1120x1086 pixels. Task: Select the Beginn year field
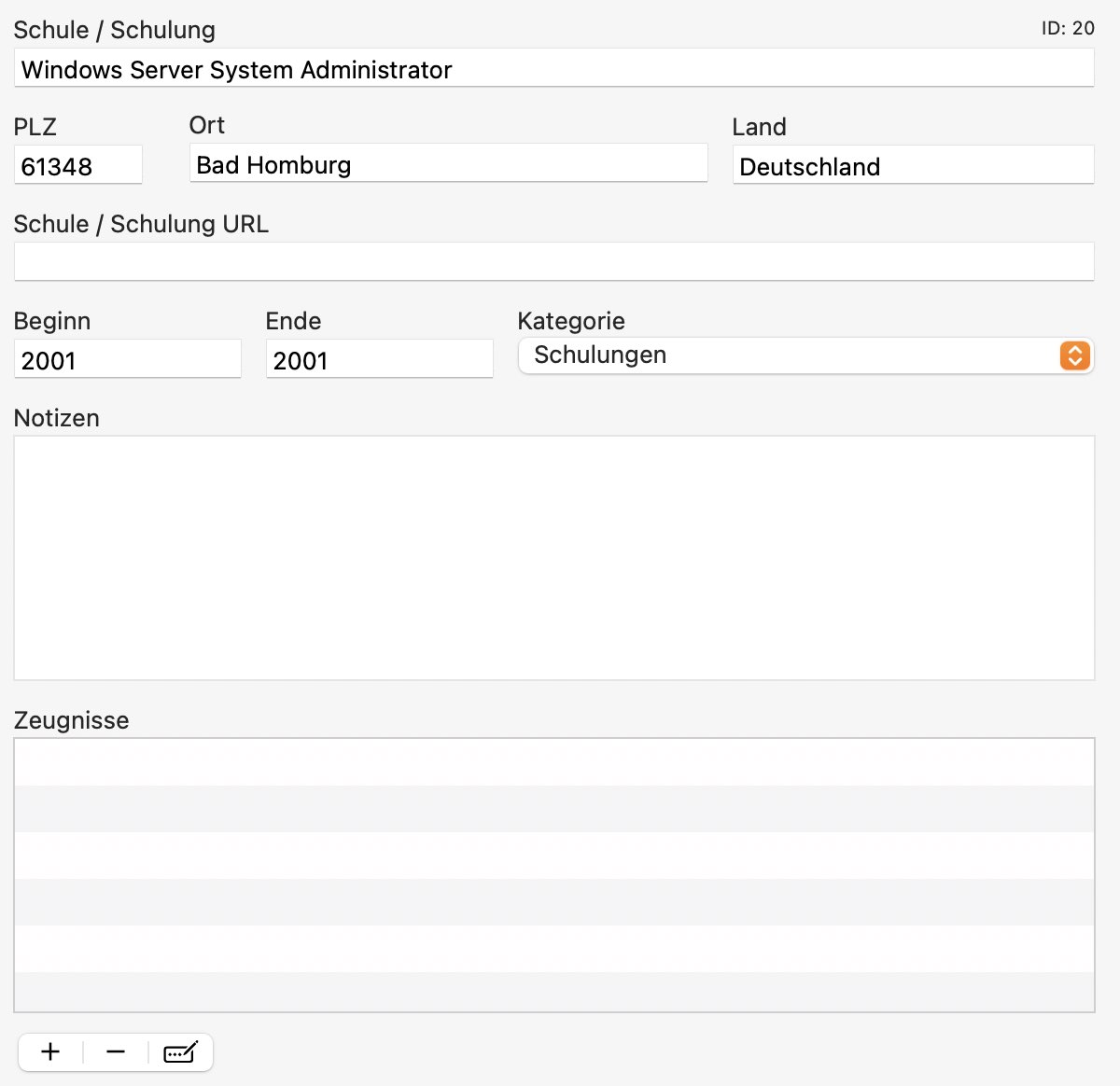127,359
